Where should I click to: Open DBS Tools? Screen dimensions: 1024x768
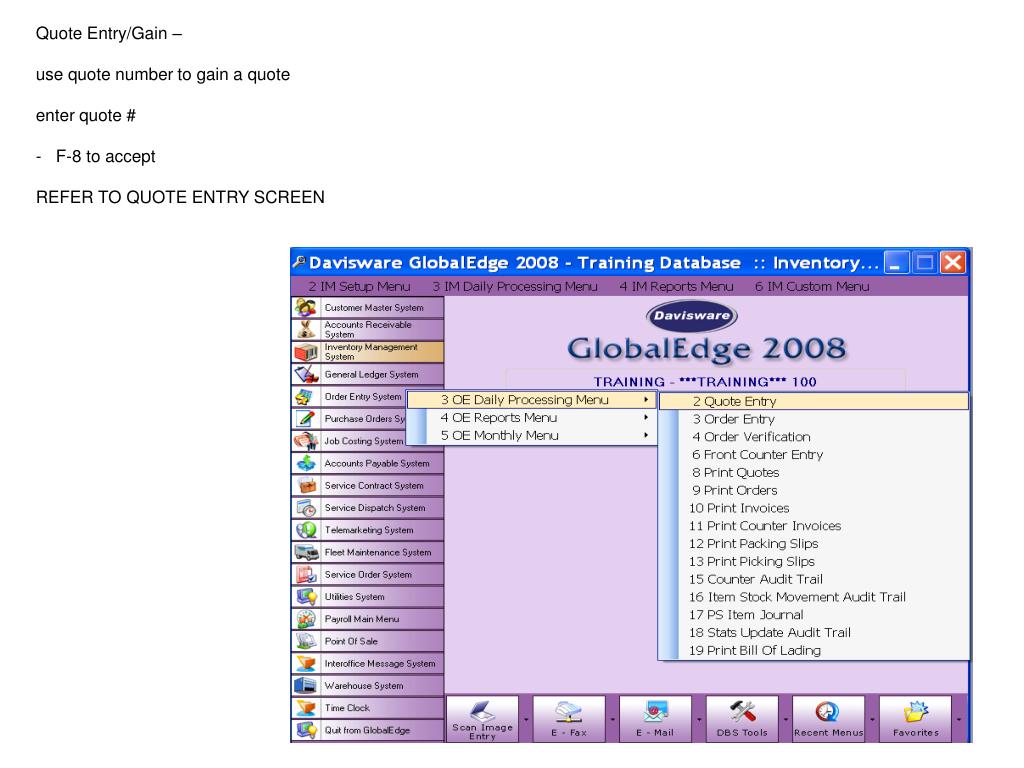[742, 719]
